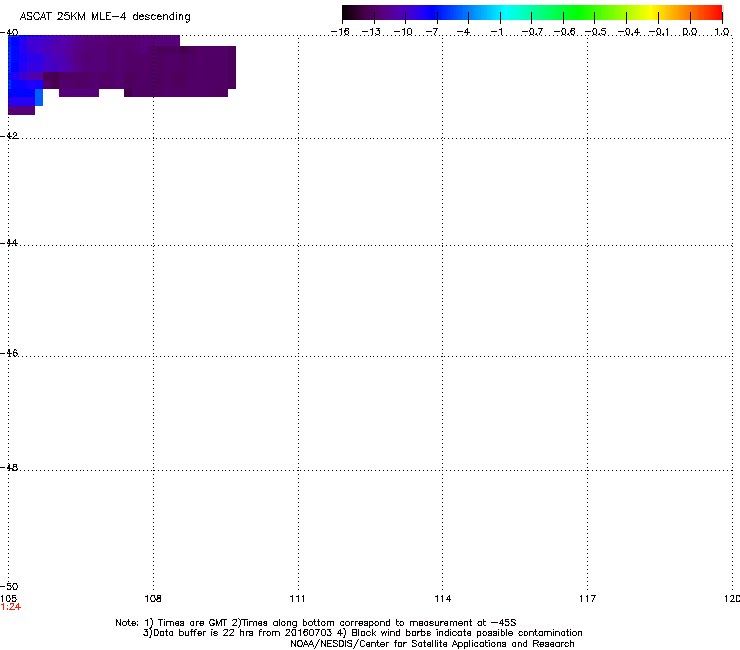This screenshot has width=740, height=650.
Task: Click the -13 colorbar label
Action: 371,32
